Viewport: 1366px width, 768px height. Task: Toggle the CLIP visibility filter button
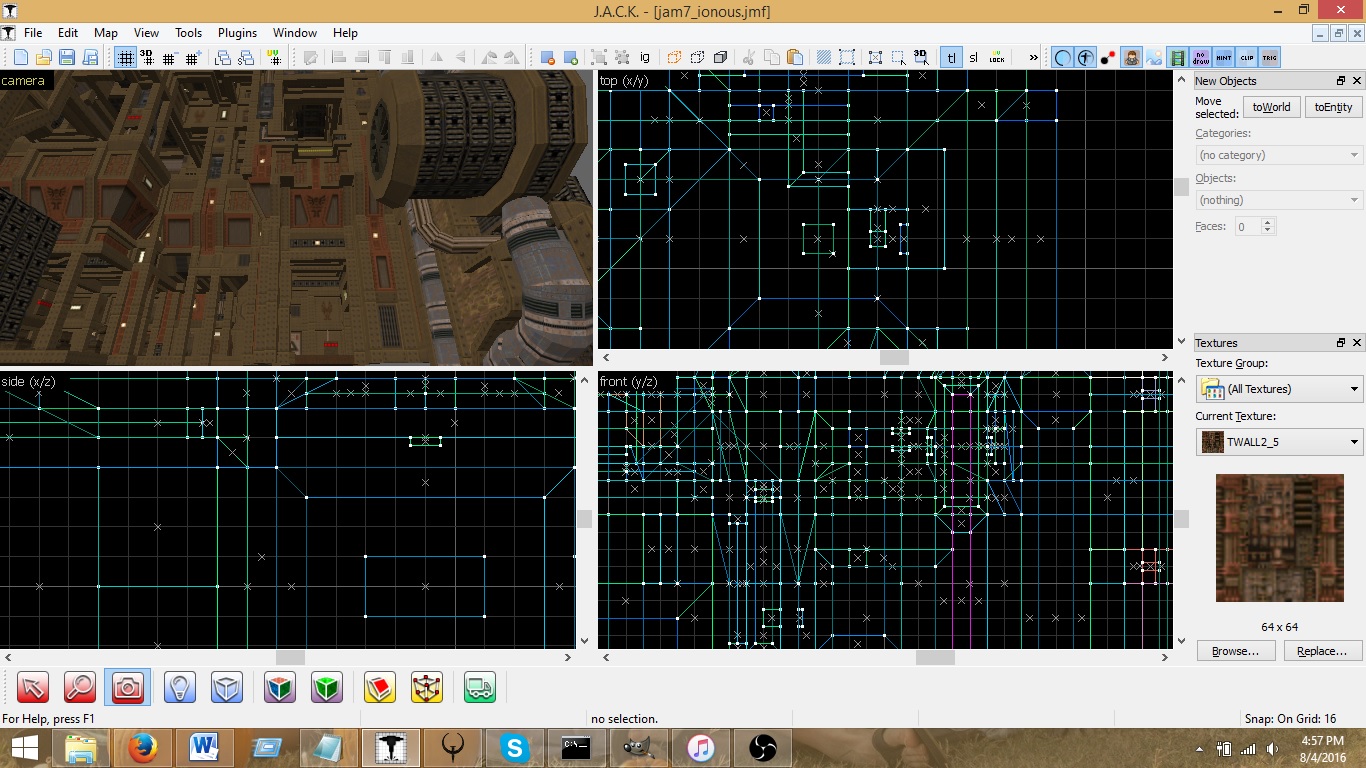pyautogui.click(x=1247, y=57)
